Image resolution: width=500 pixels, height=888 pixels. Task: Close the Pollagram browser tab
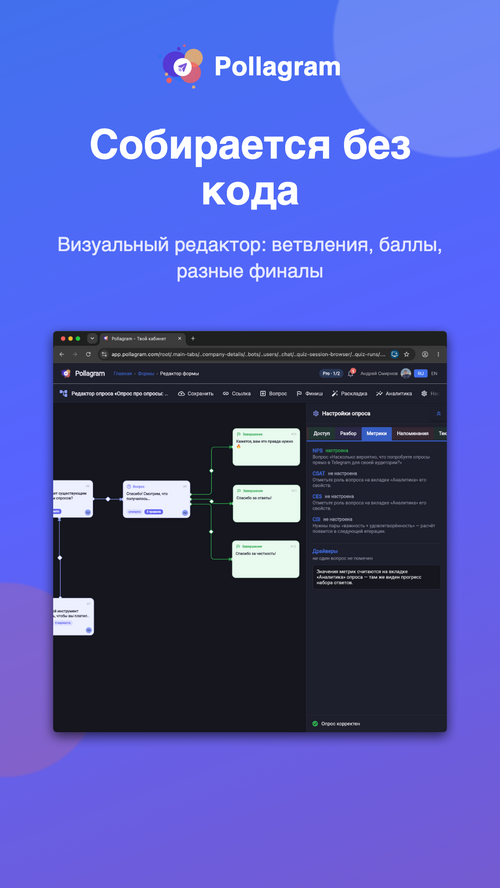tap(180, 339)
